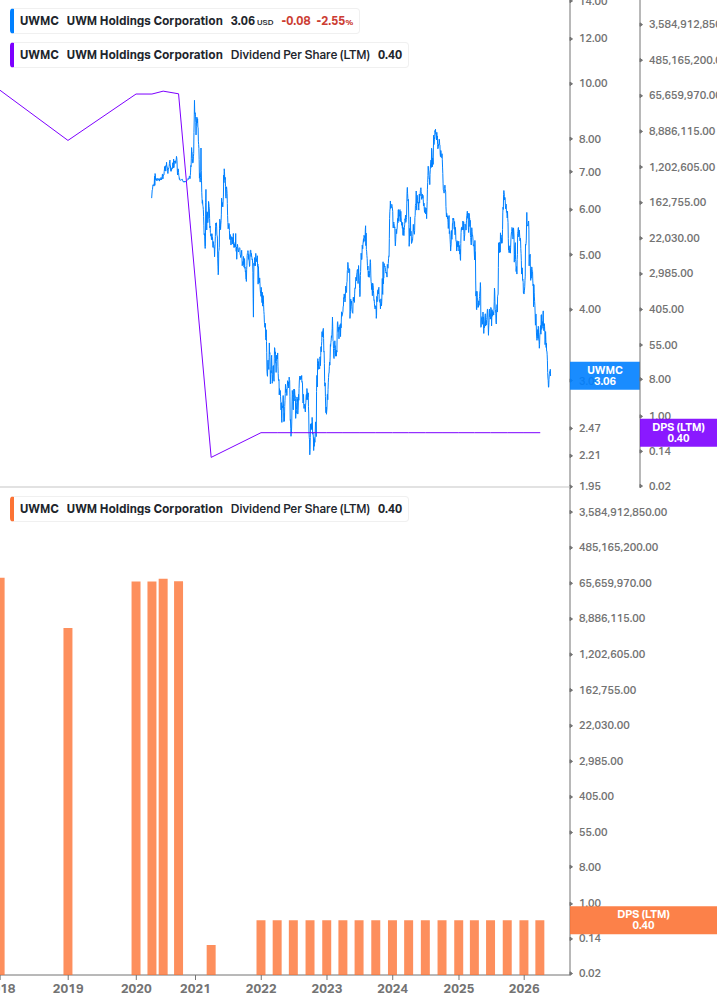Screen dimensions: 717x1005
Task: Click the -0.08 price change value
Action: (x=296, y=21)
